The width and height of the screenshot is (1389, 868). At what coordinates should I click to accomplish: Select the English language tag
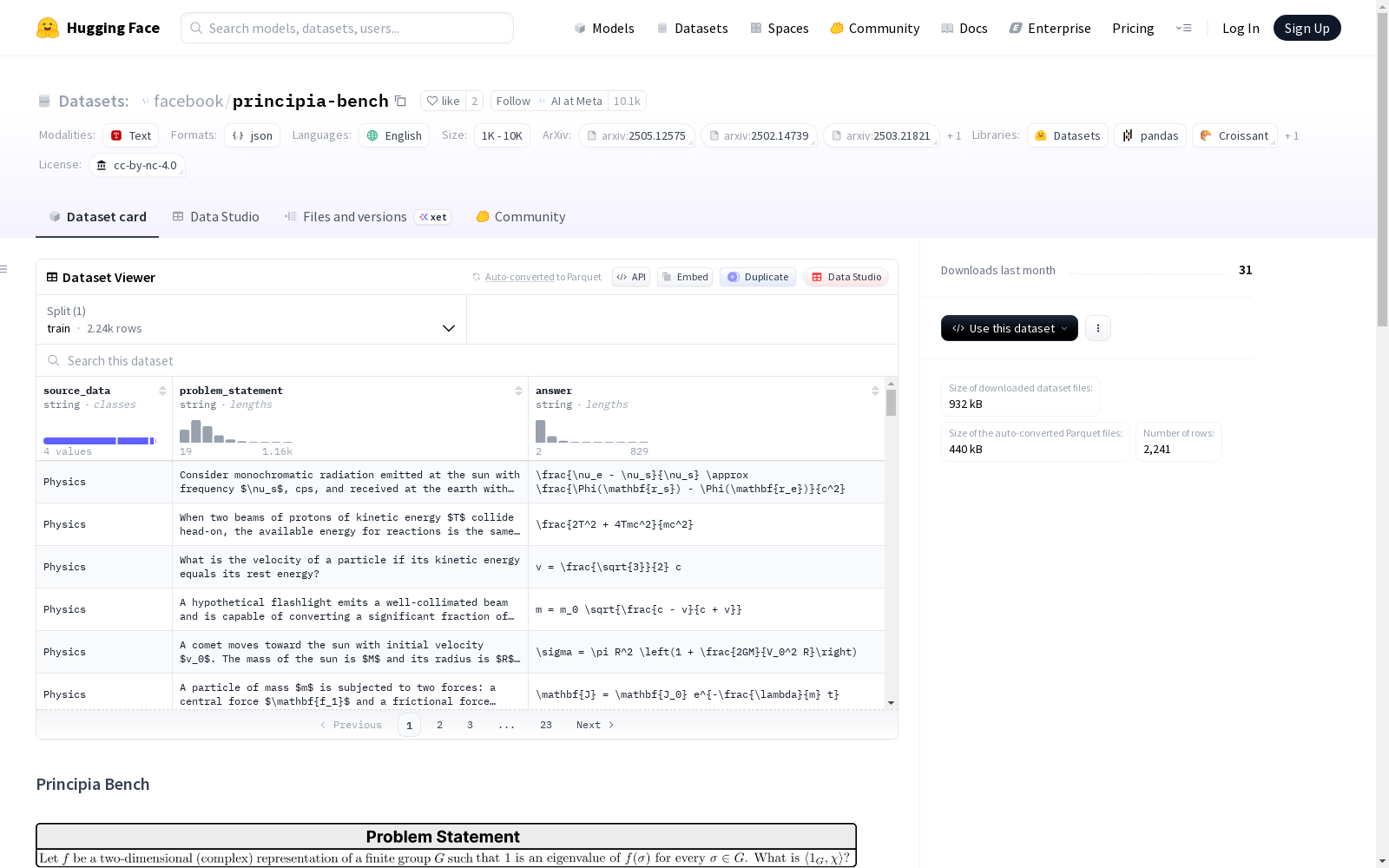click(394, 135)
